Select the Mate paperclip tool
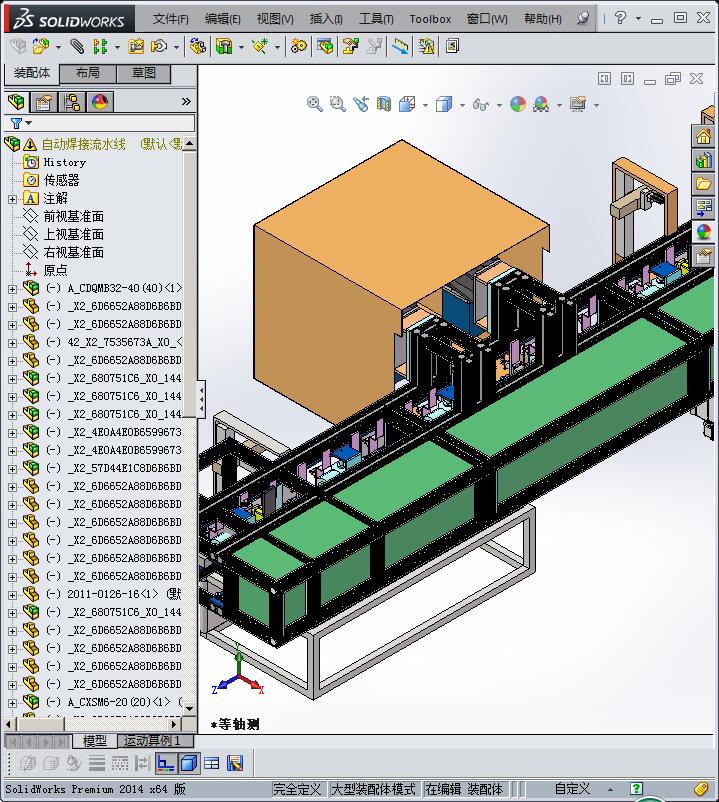This screenshot has width=719, height=802. pos(77,47)
